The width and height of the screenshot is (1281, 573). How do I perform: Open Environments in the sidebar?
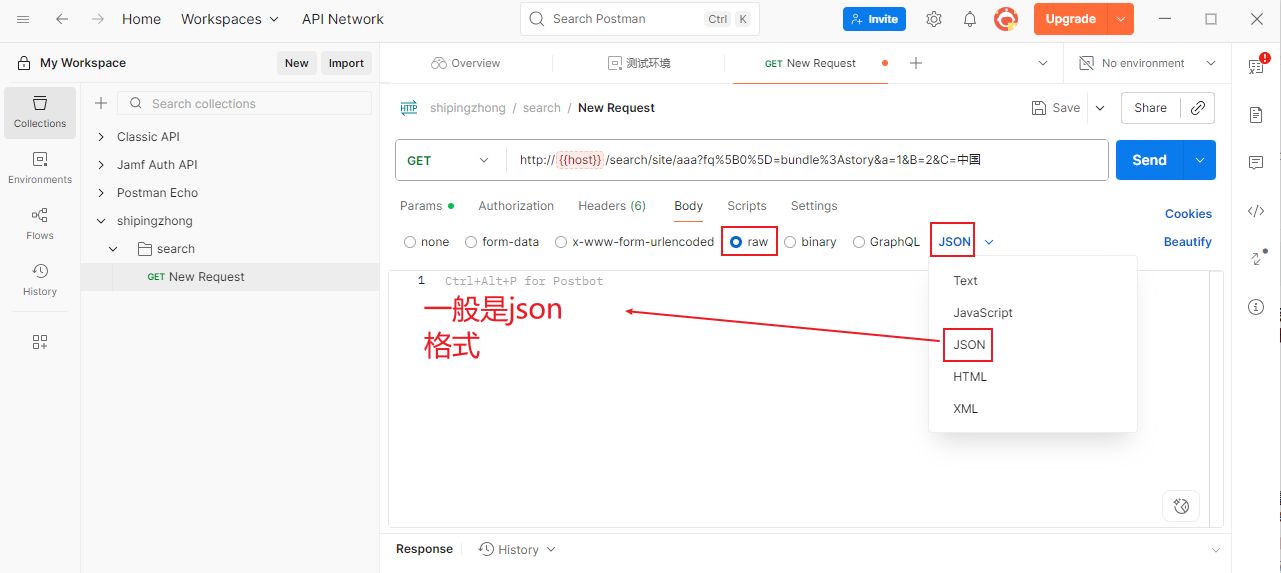40,167
